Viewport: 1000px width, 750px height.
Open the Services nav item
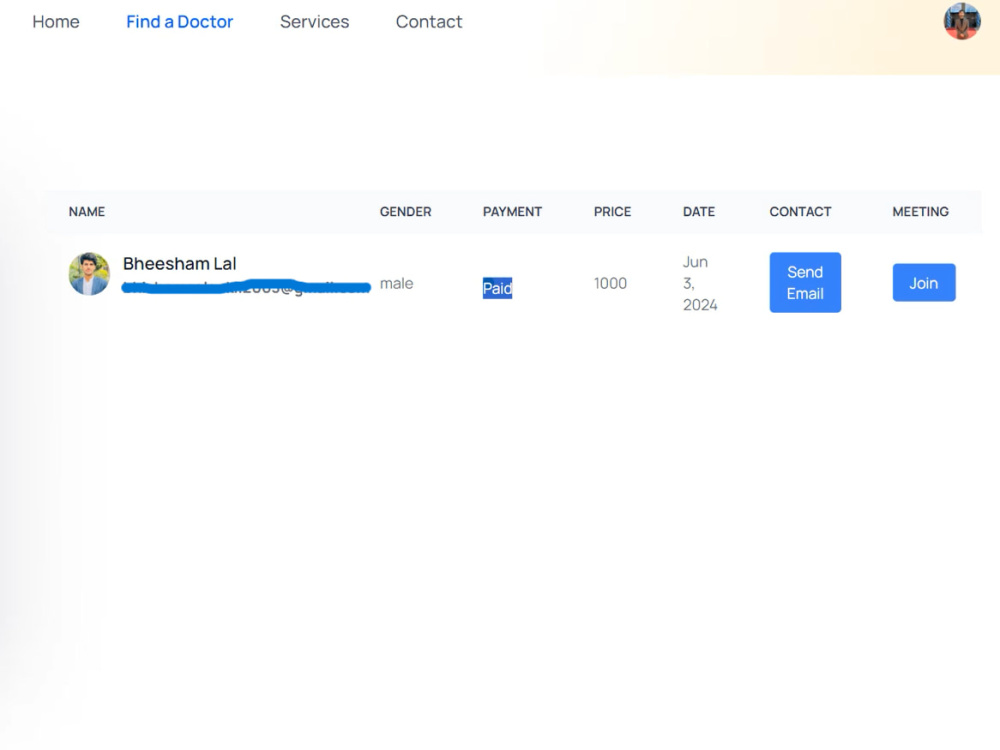click(314, 22)
